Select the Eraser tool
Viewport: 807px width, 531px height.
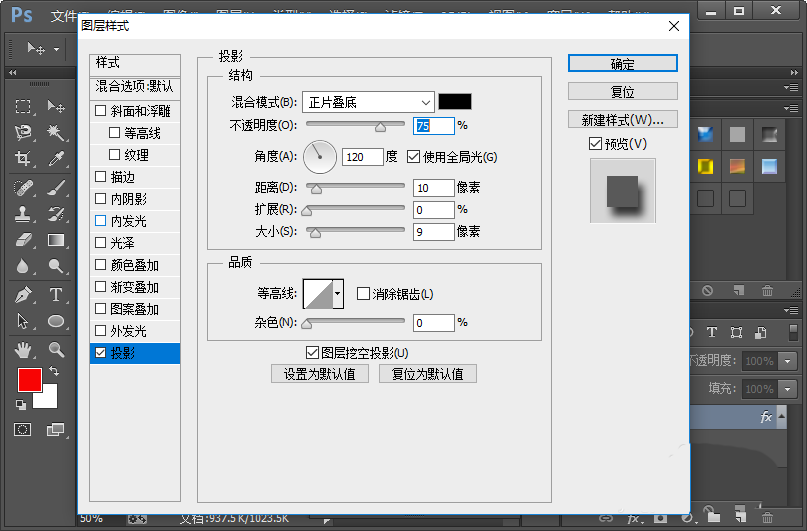23,240
